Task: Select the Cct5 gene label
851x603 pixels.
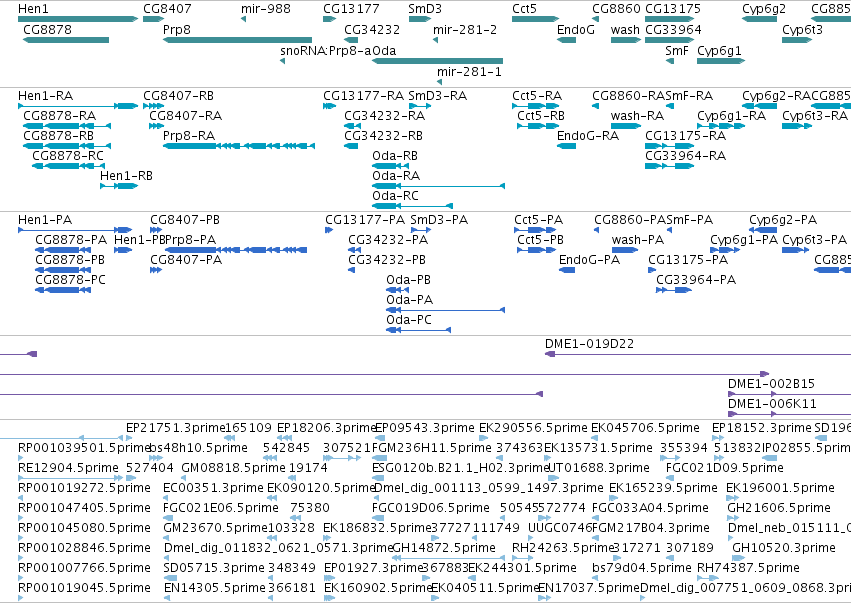Action: [x=524, y=9]
